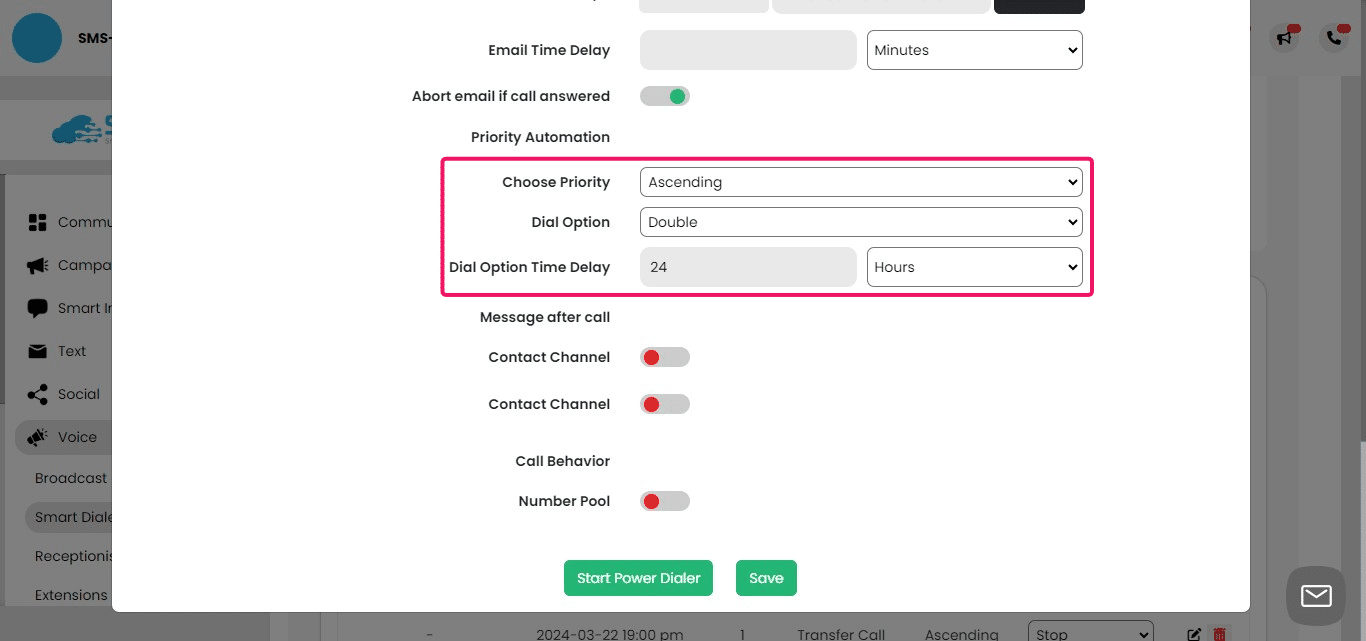Open the phone call icon in header
Screen dimensions: 1366x641
point(1334,38)
